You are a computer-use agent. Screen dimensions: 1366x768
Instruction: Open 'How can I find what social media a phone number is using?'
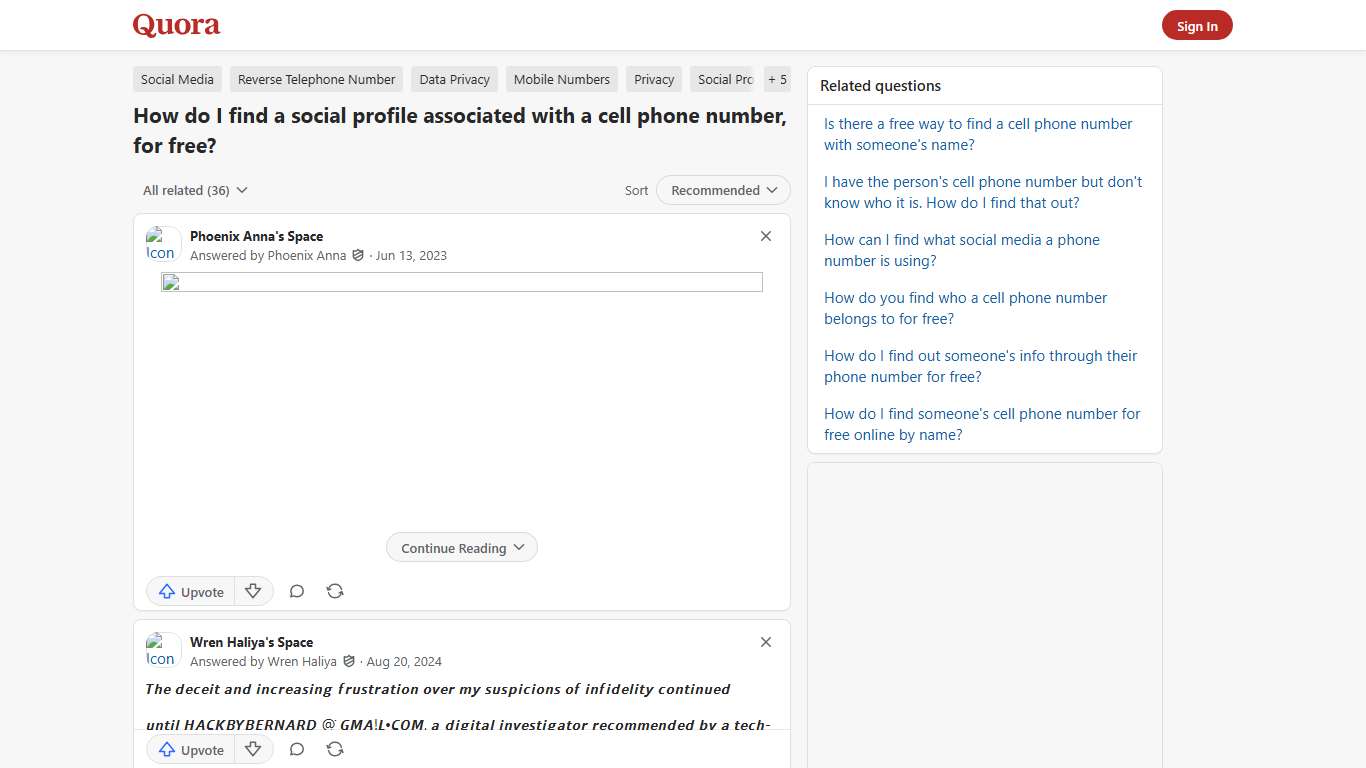(x=961, y=250)
